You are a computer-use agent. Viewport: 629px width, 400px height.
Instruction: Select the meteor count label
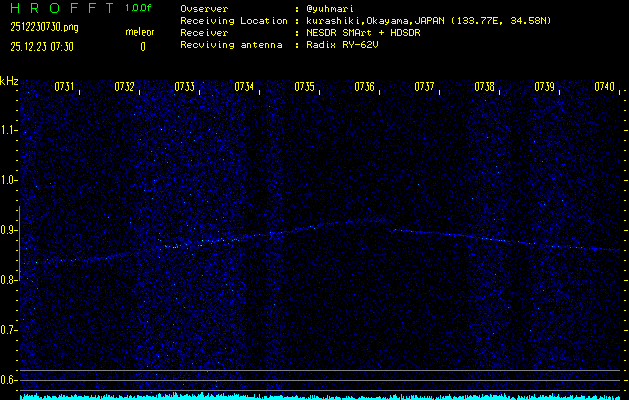pyautogui.click(x=139, y=33)
